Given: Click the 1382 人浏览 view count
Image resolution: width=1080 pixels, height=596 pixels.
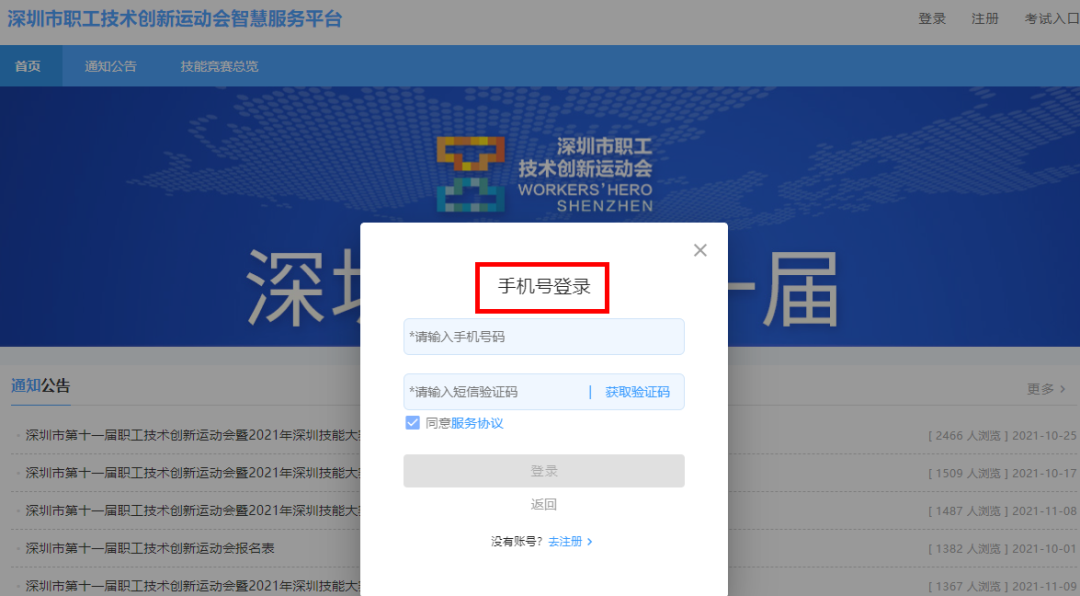Looking at the screenshot, I should pos(968,548).
